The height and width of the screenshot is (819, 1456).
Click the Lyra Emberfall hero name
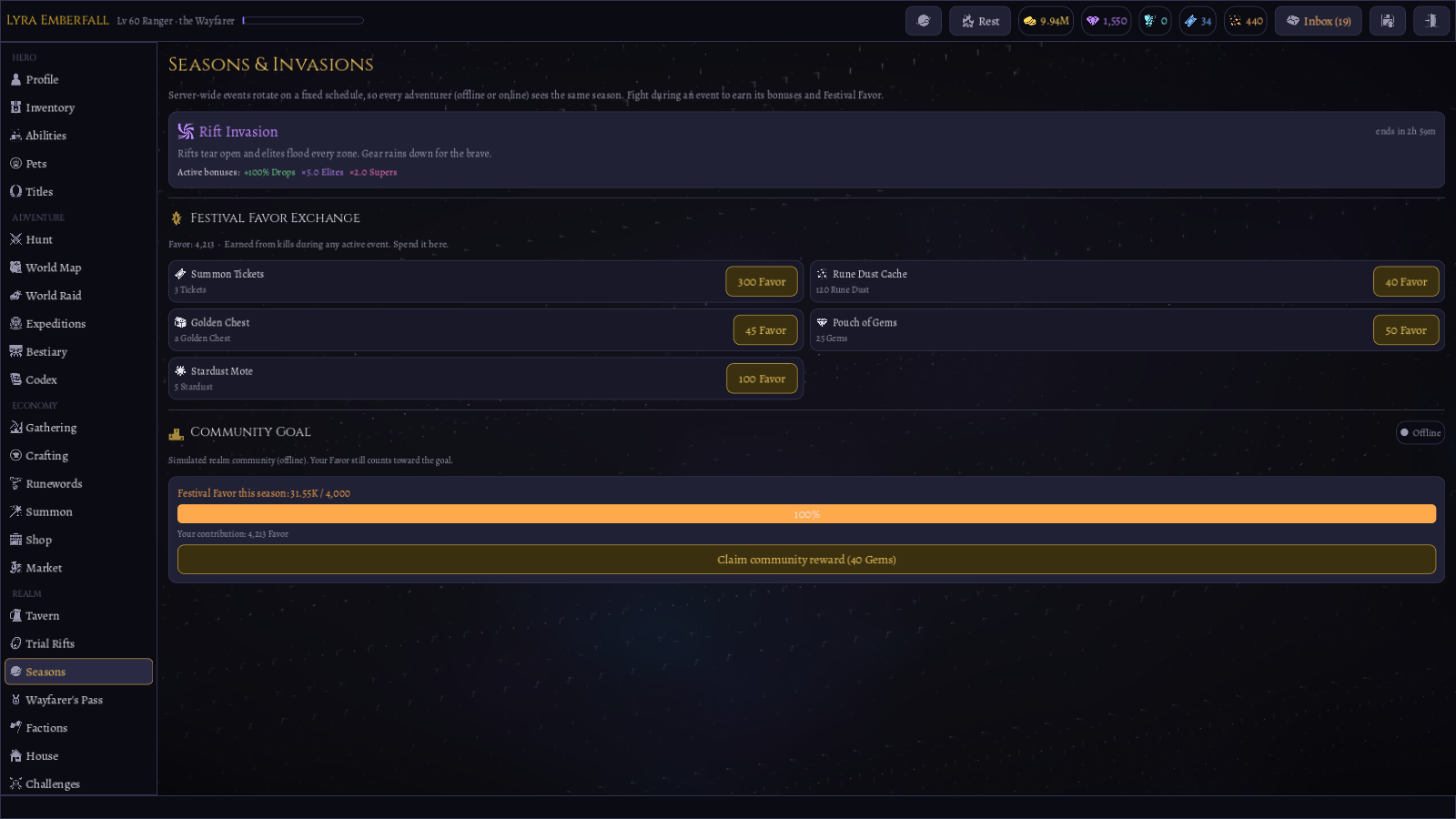pos(57,20)
